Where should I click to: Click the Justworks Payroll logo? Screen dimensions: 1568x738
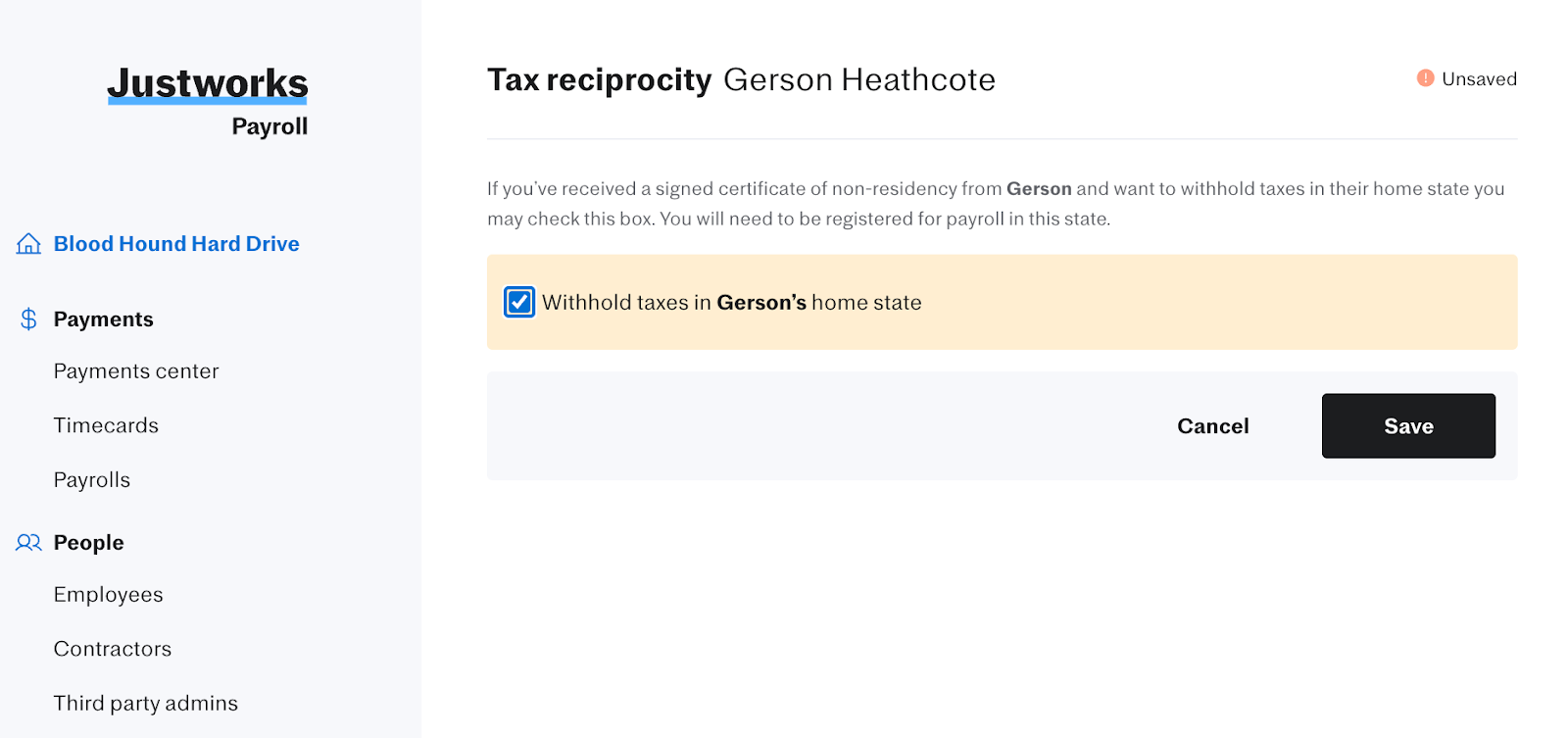tap(207, 98)
